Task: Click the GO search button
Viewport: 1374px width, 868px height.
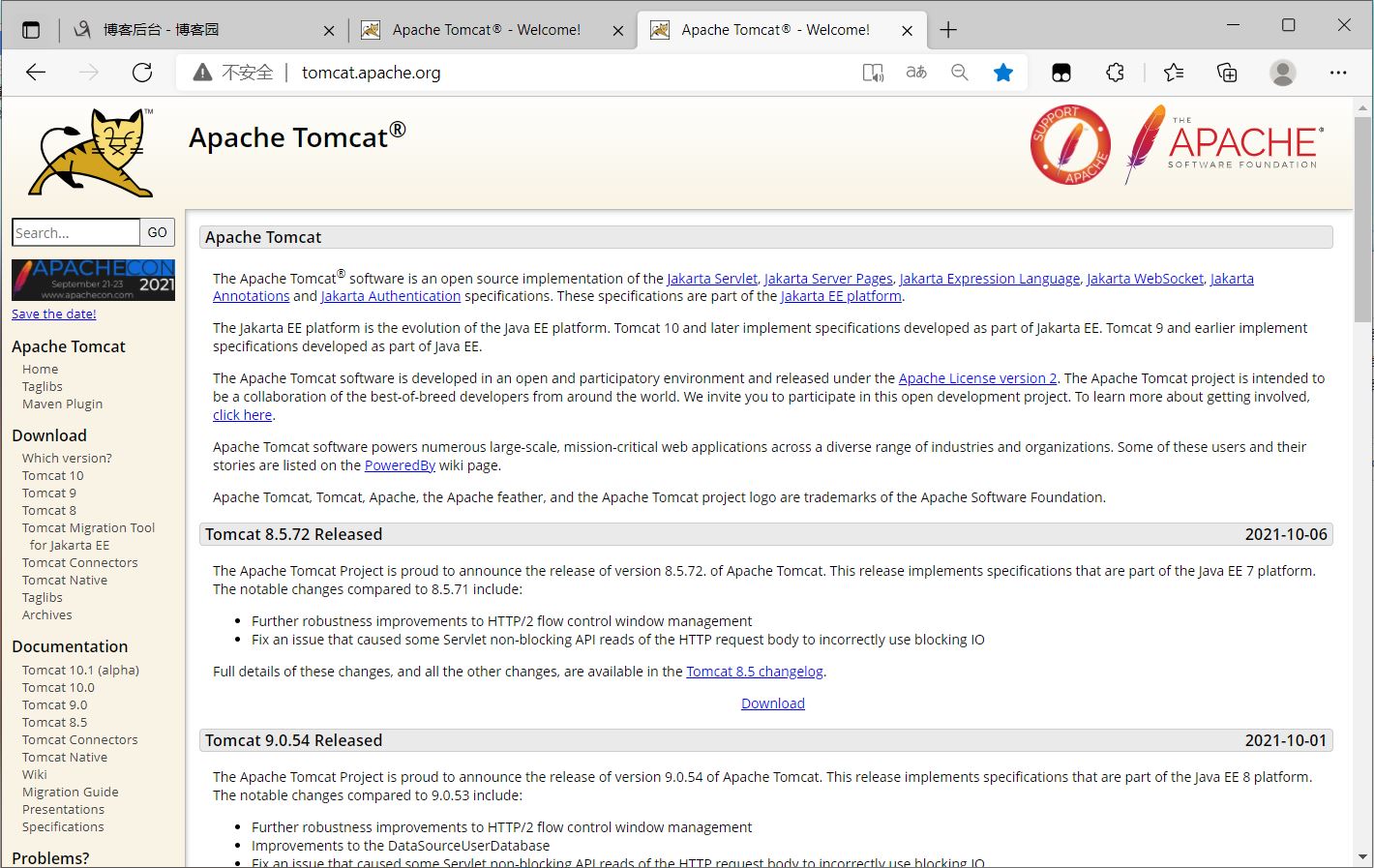Action: click(x=158, y=232)
